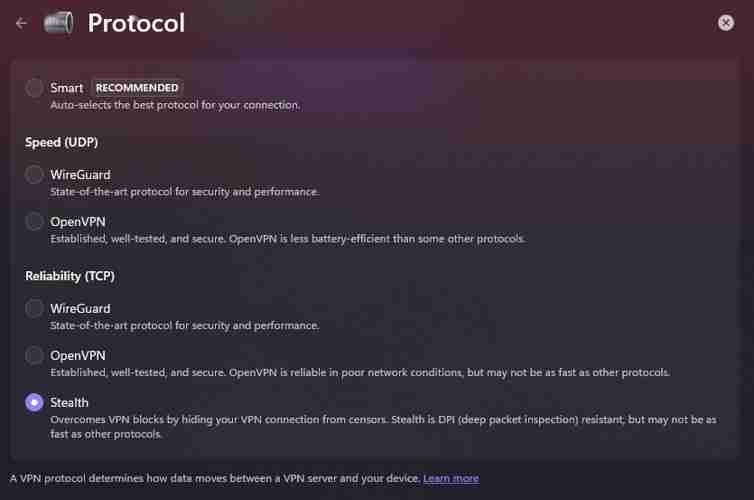Click OpenVPN battery-efficiency description under Speed
This screenshot has width=754, height=500.
pos(287,239)
